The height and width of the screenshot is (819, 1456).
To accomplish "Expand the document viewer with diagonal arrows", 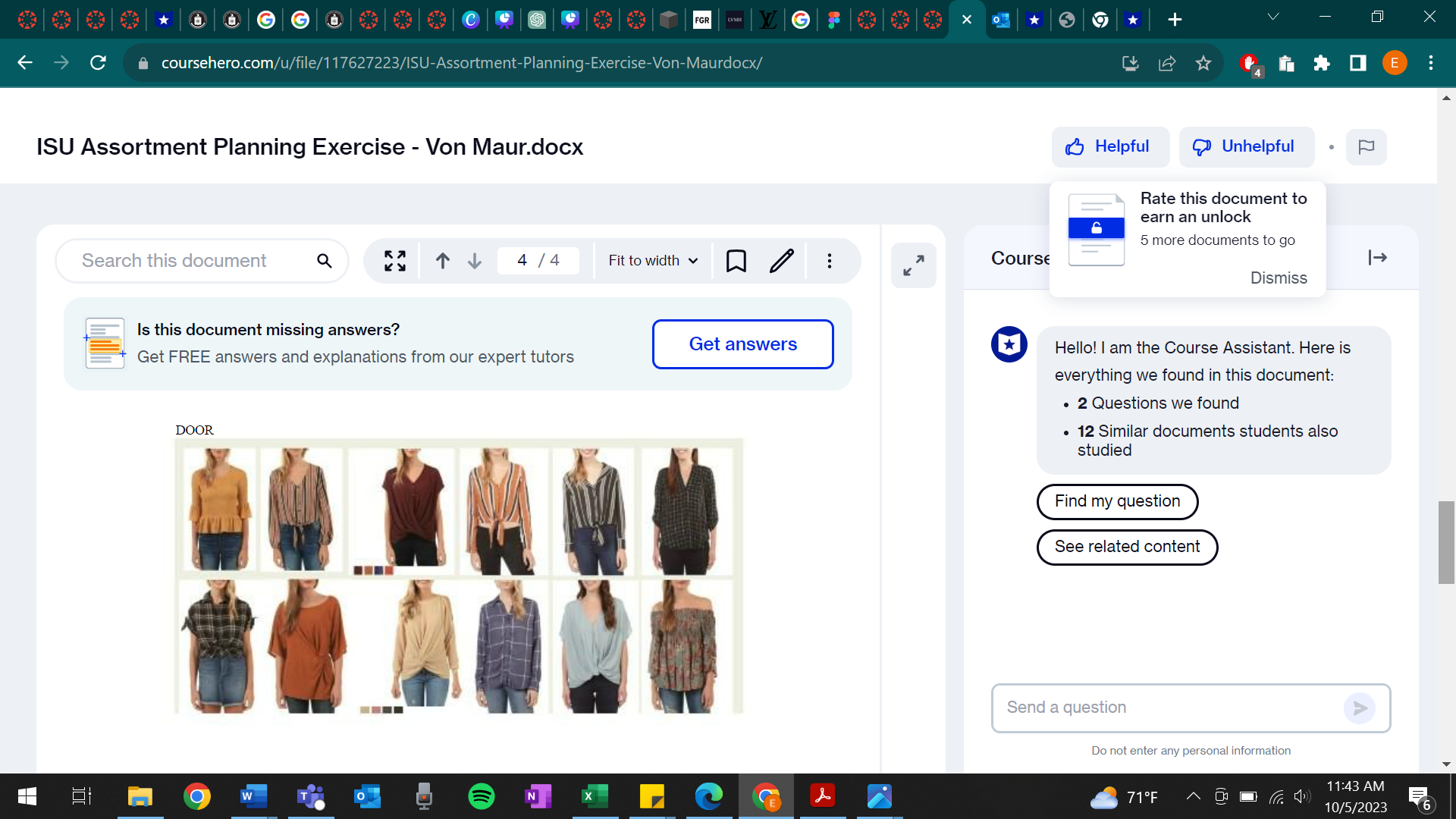I will click(x=914, y=265).
